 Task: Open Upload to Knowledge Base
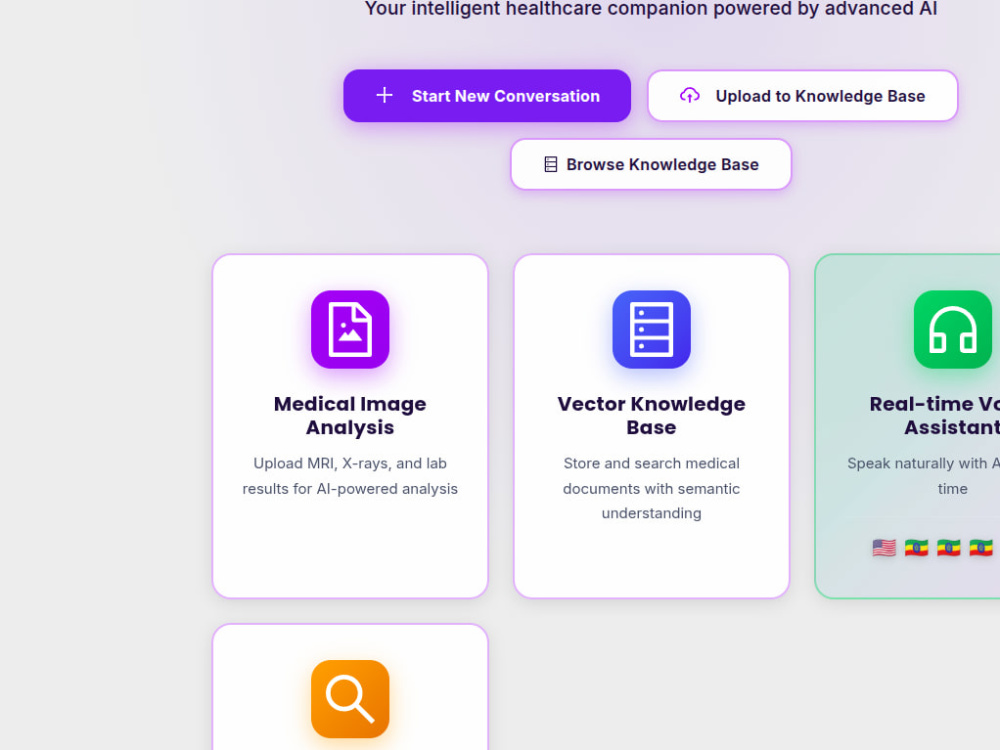tap(802, 96)
